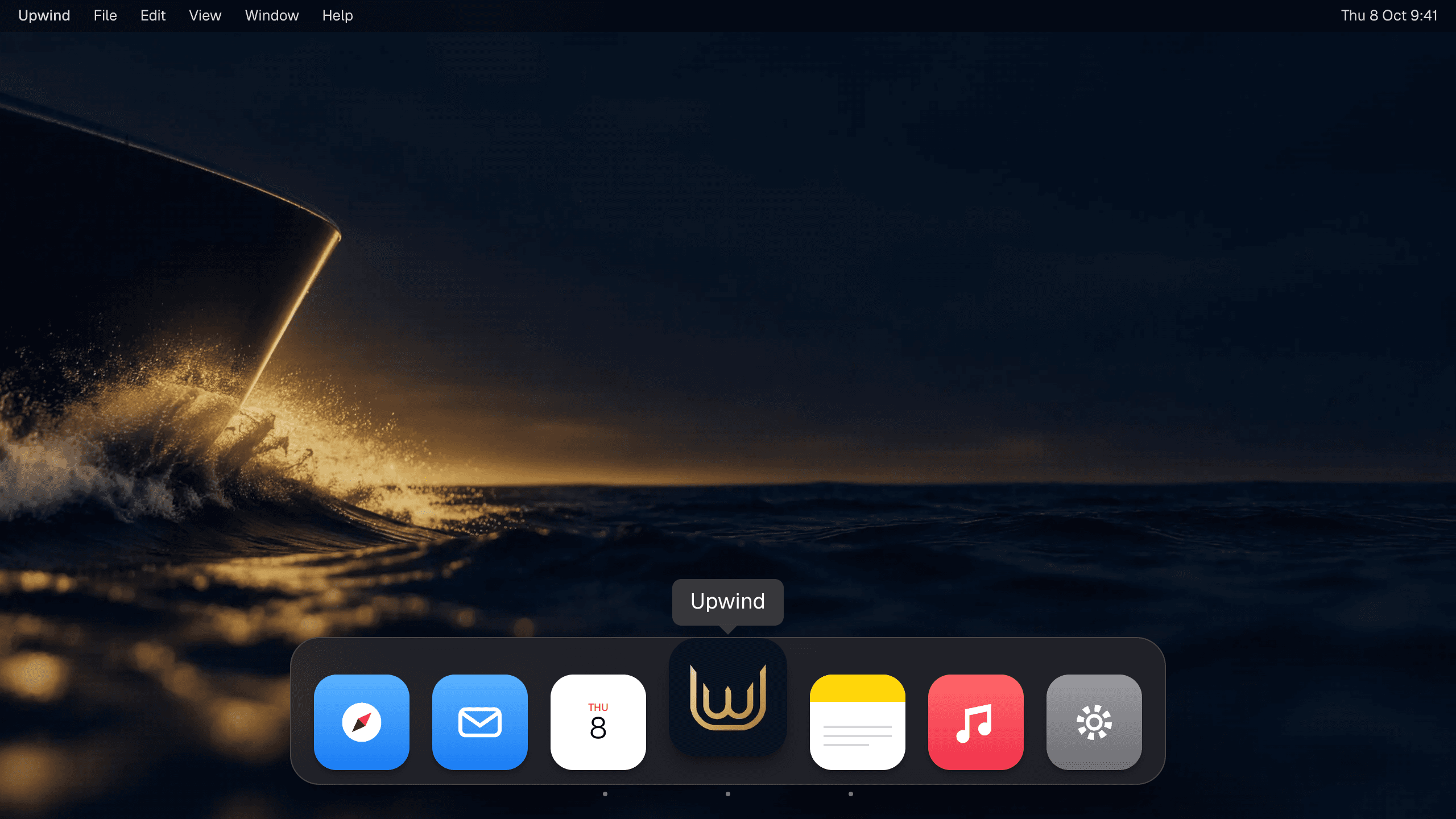Open the Window menu

272,15
